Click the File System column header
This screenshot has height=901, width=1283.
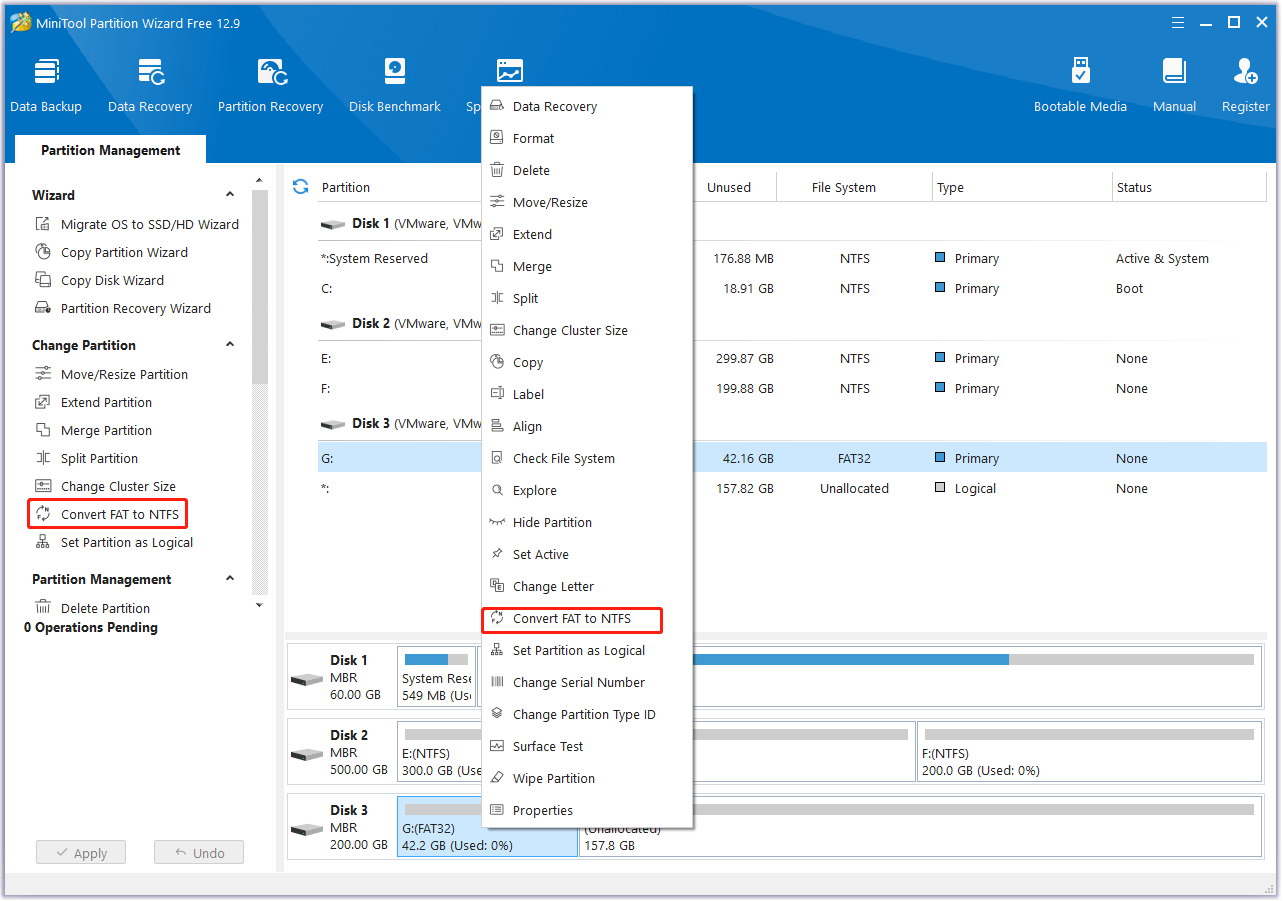[843, 187]
